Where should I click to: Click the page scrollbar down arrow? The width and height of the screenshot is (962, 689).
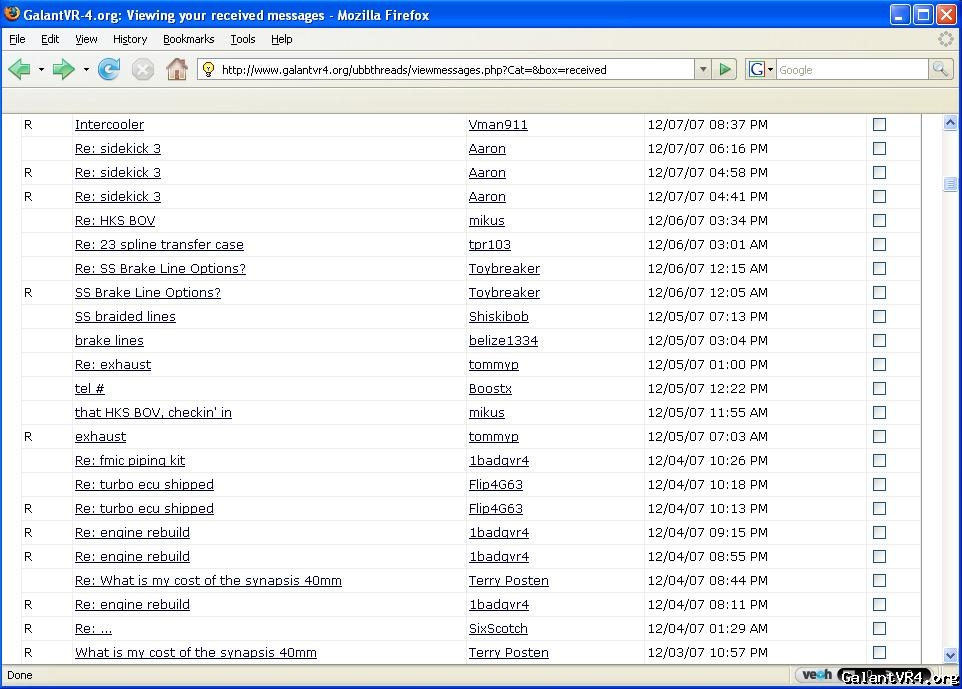[x=950, y=655]
